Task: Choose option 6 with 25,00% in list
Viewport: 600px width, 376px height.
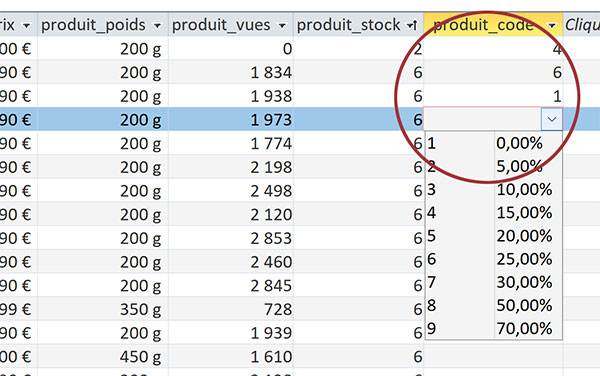Action: 494,259
